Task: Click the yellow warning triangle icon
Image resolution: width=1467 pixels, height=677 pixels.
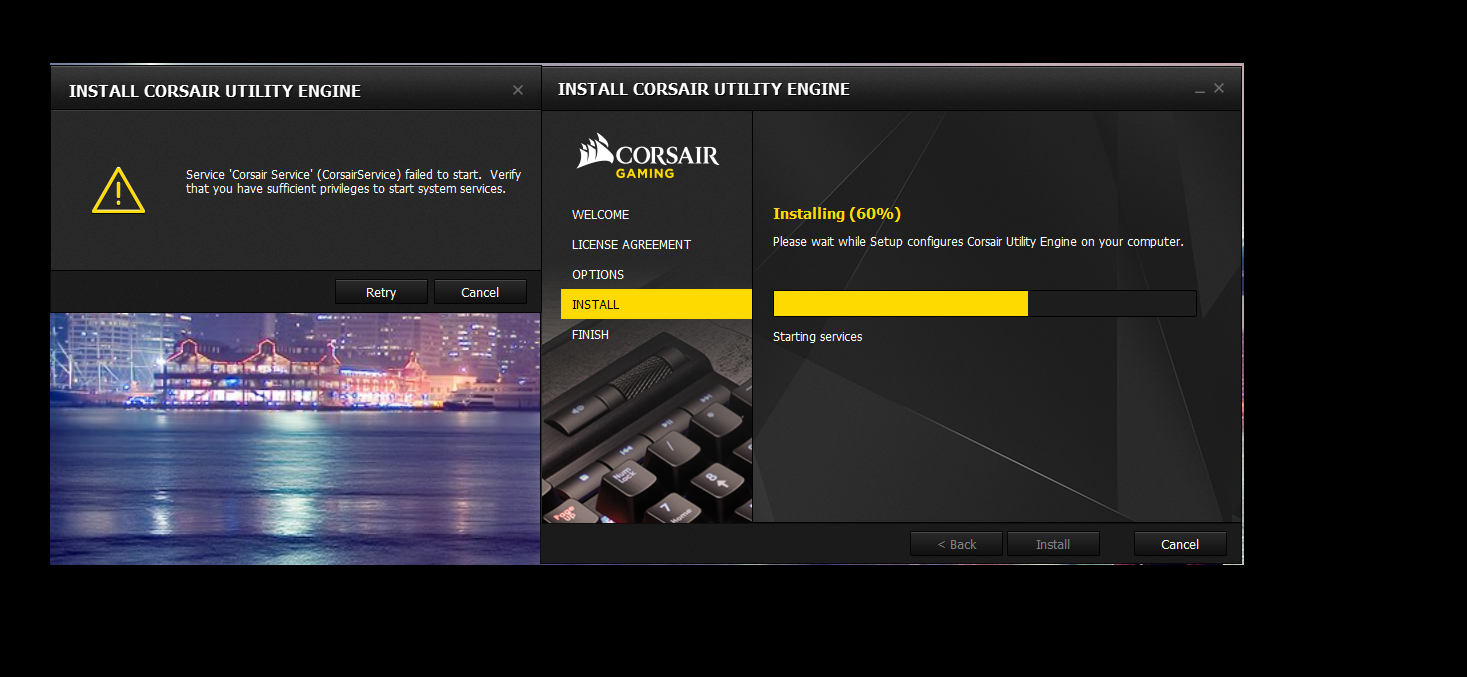Action: point(118,190)
